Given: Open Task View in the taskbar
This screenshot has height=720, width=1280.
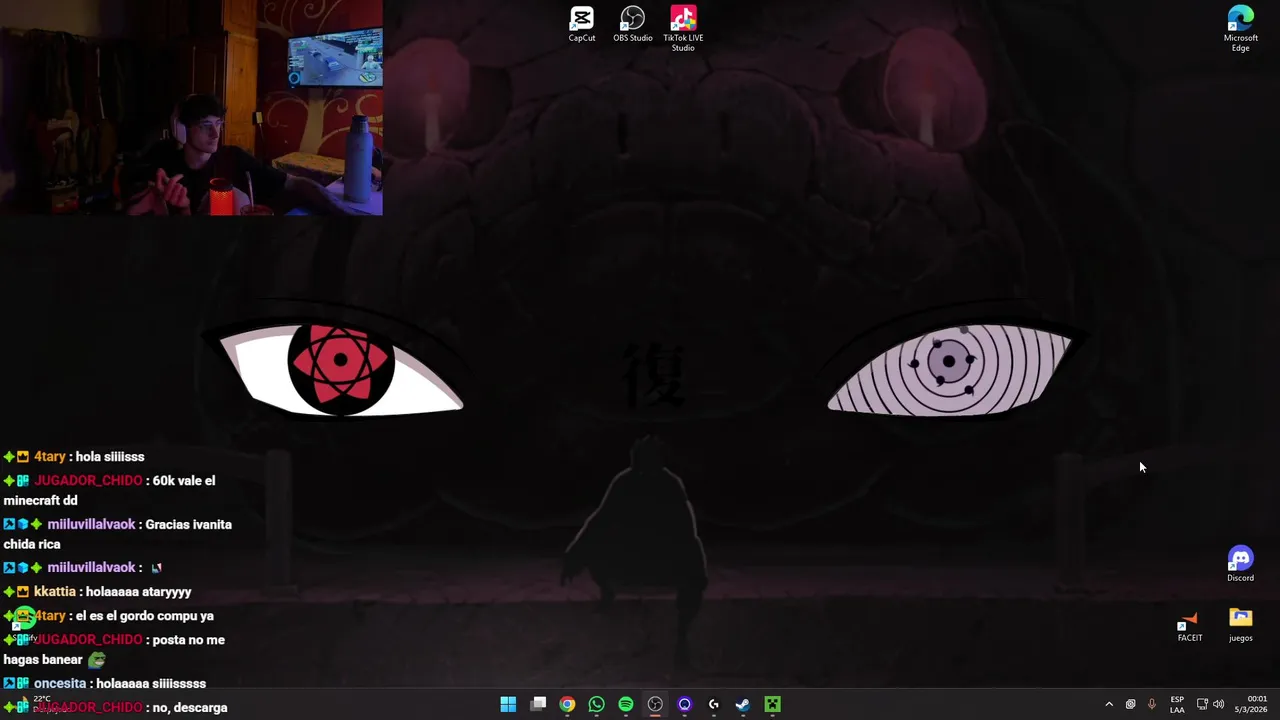Looking at the screenshot, I should (538, 705).
